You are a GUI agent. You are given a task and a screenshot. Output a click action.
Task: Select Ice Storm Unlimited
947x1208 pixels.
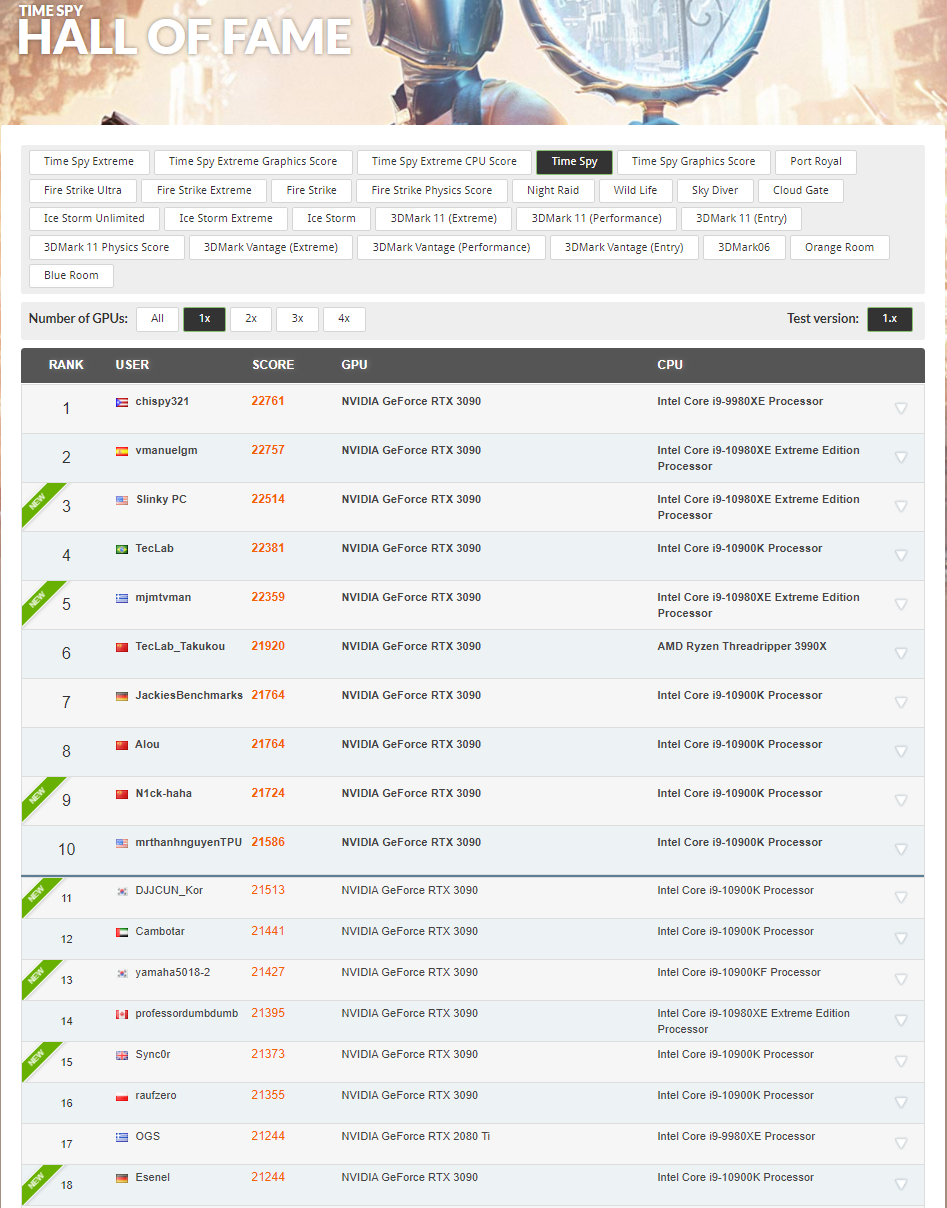94,218
